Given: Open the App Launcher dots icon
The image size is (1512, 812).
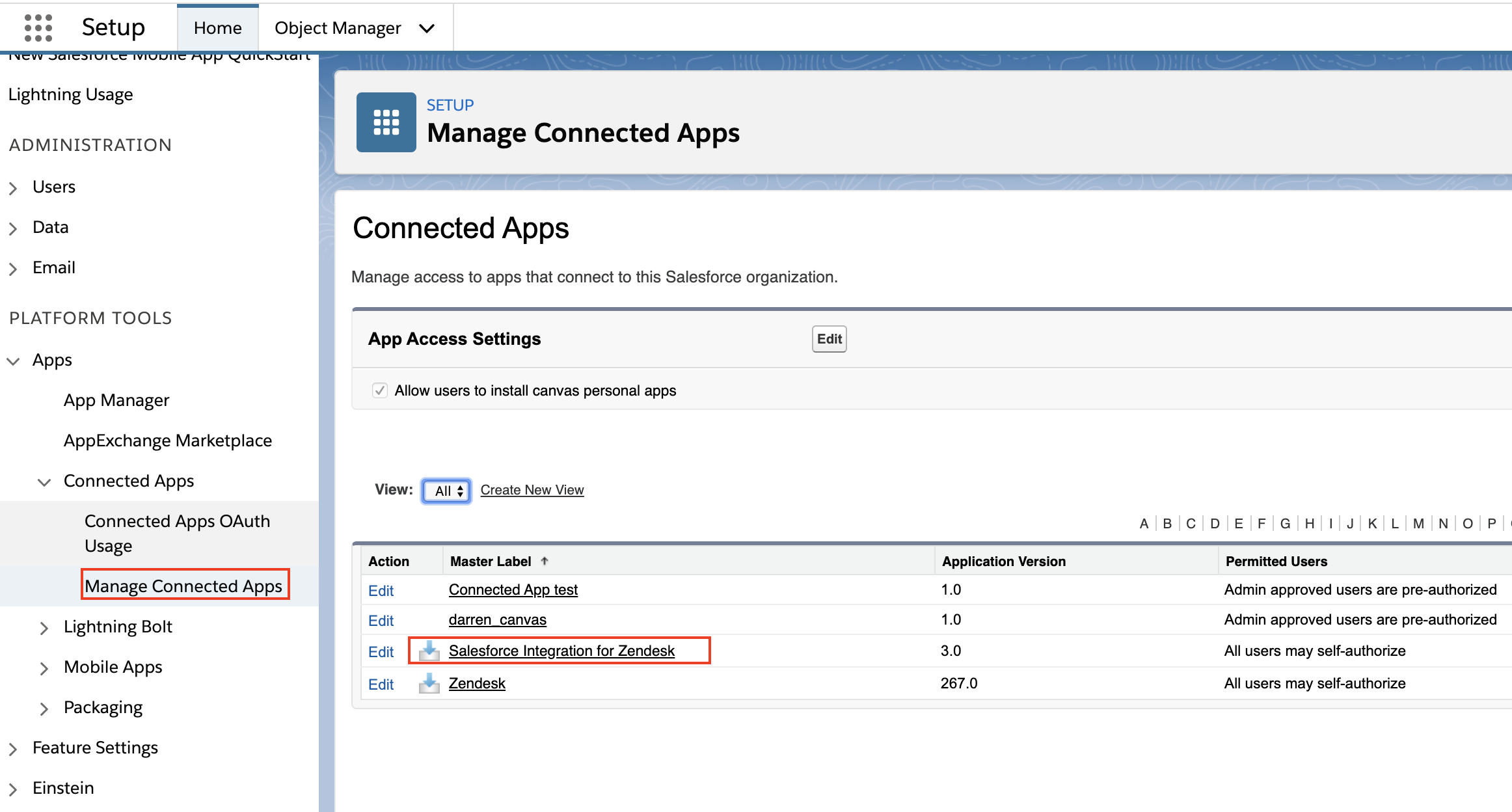Looking at the screenshot, I should click(x=38, y=28).
